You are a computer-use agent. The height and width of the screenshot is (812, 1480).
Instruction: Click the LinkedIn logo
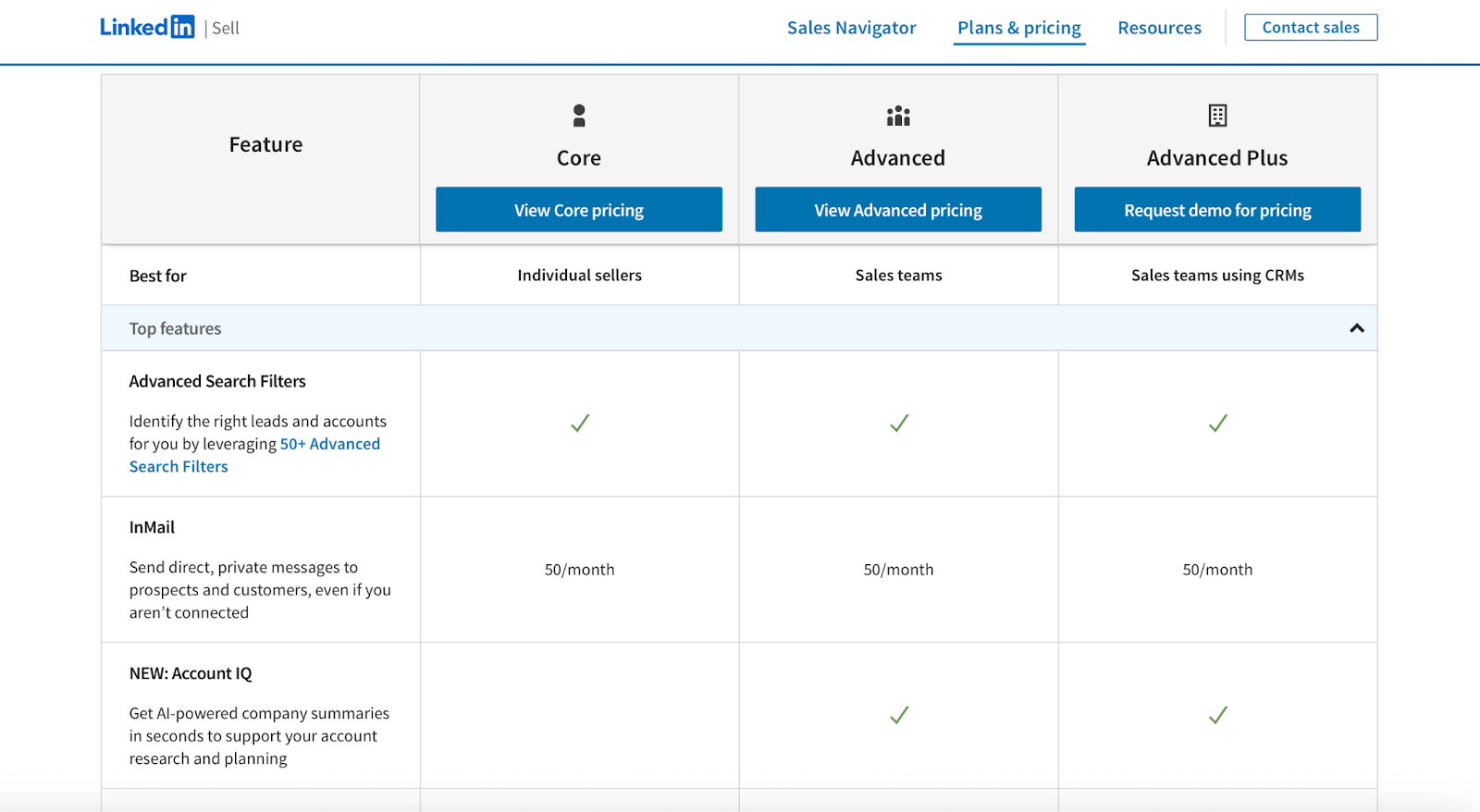click(x=147, y=27)
